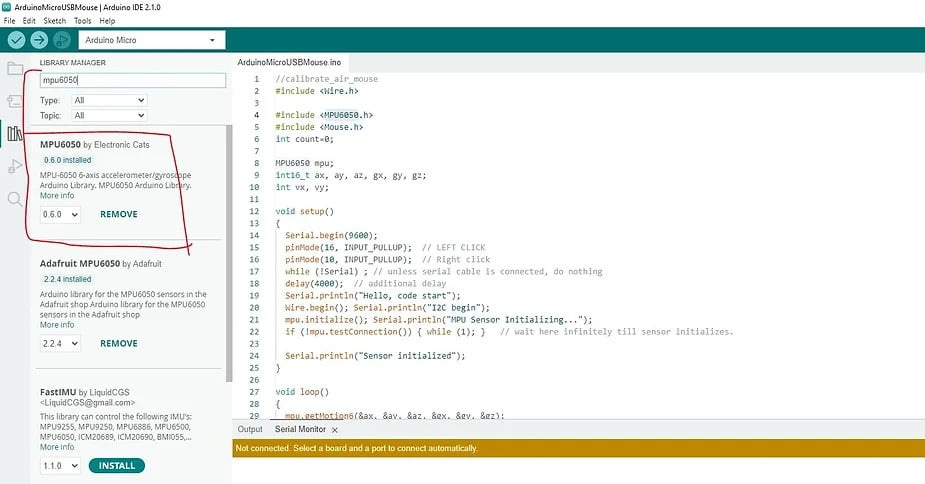The height and width of the screenshot is (484, 925).
Task: Open the Adafruit MPU6050 2.2.4 version dropdown
Action: [60, 343]
